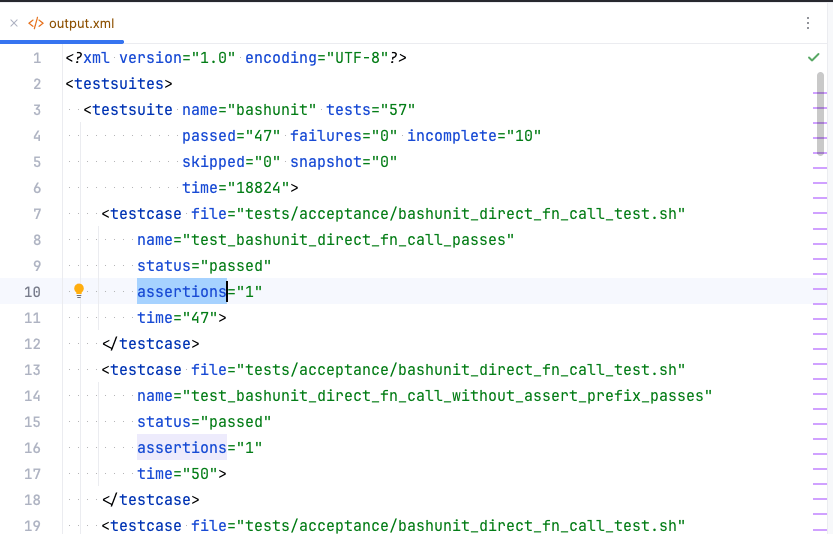Click the passed="47" attribute

231,136
